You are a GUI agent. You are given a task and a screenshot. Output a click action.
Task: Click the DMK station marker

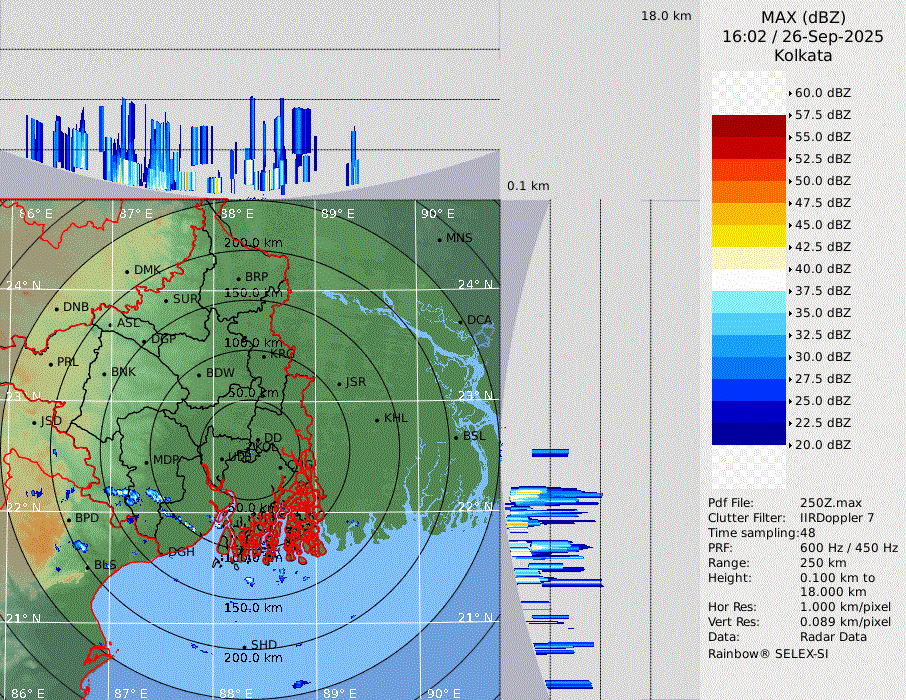click(128, 271)
